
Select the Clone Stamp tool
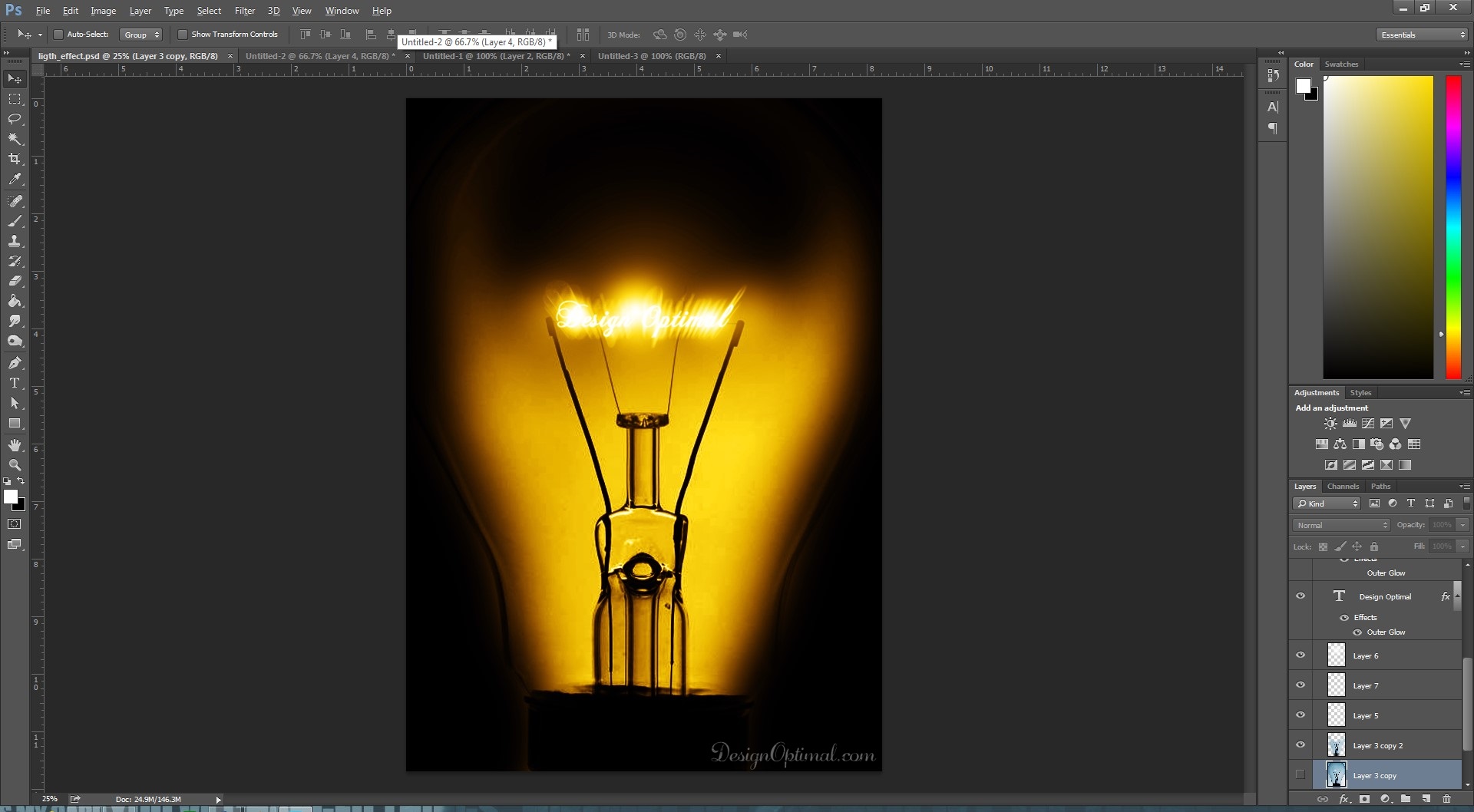point(15,241)
